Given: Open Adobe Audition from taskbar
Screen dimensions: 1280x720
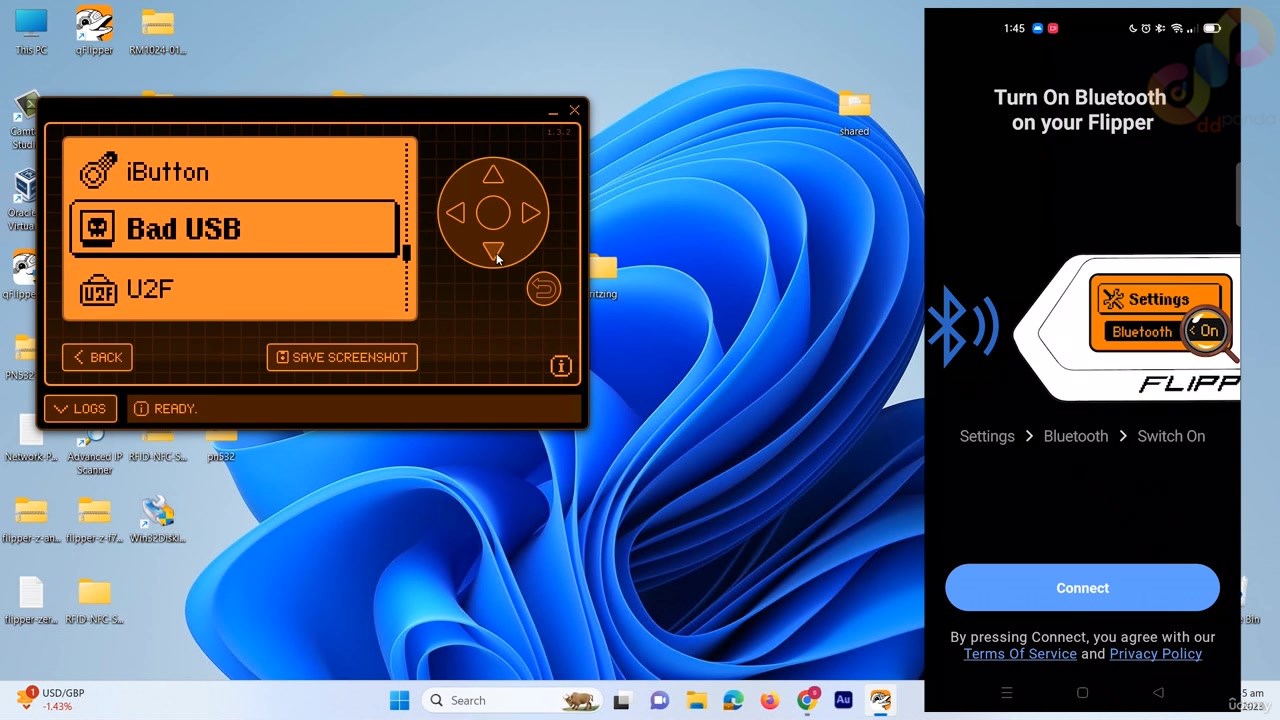Looking at the screenshot, I should (843, 700).
